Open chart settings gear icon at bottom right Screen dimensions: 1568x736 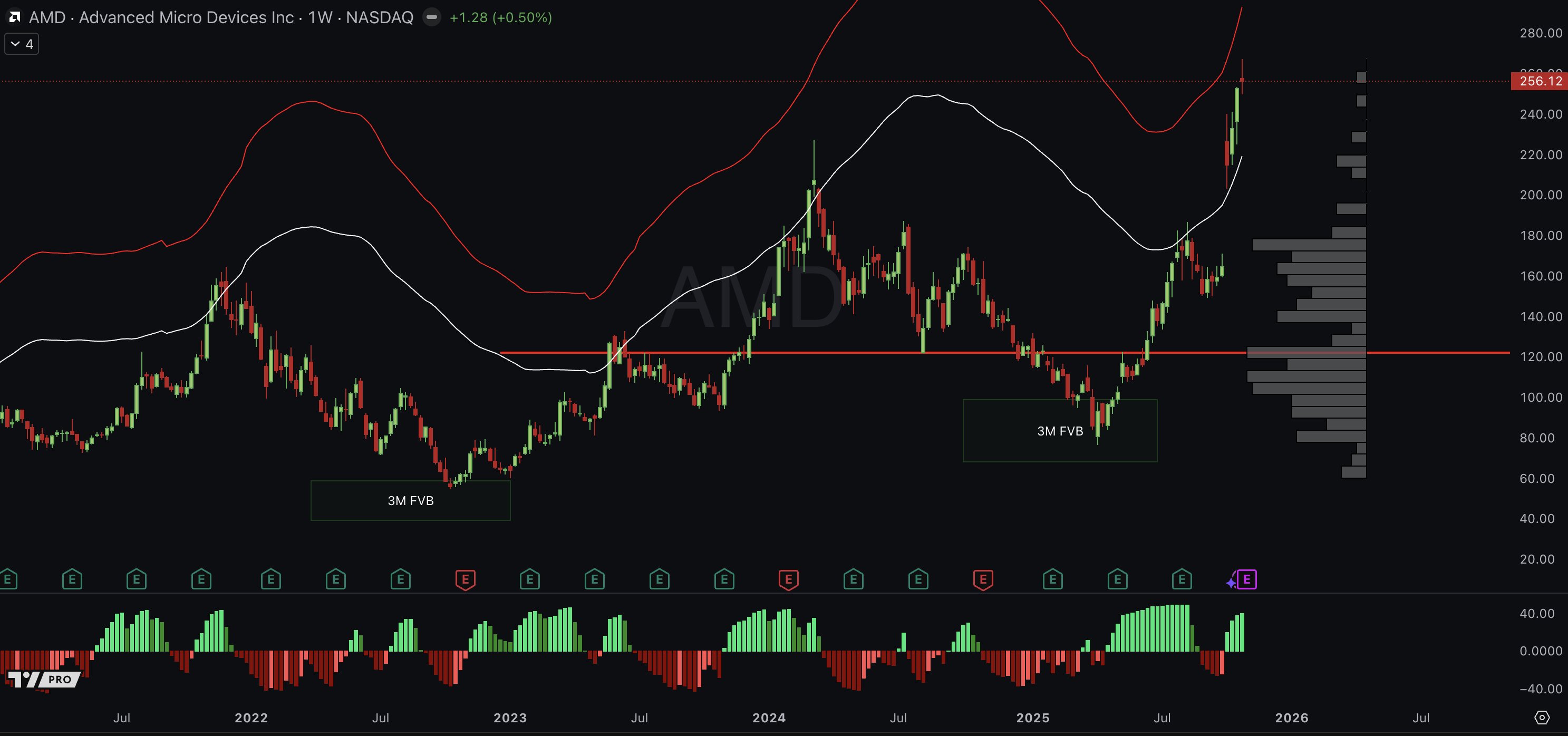click(1541, 717)
